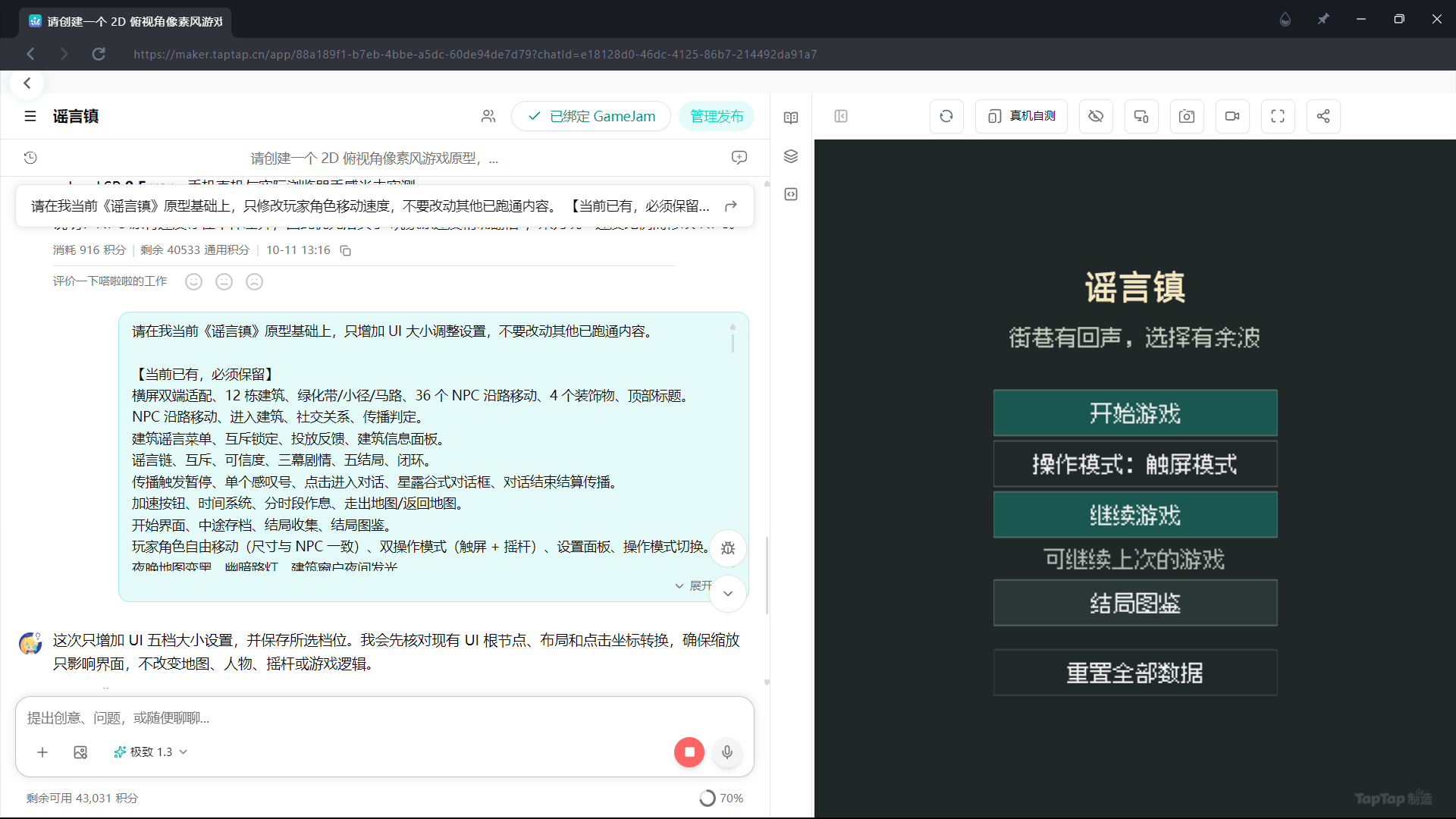Choose 重置全部数据 in the game menu
Image resolution: width=1456 pixels, height=819 pixels.
tap(1135, 673)
